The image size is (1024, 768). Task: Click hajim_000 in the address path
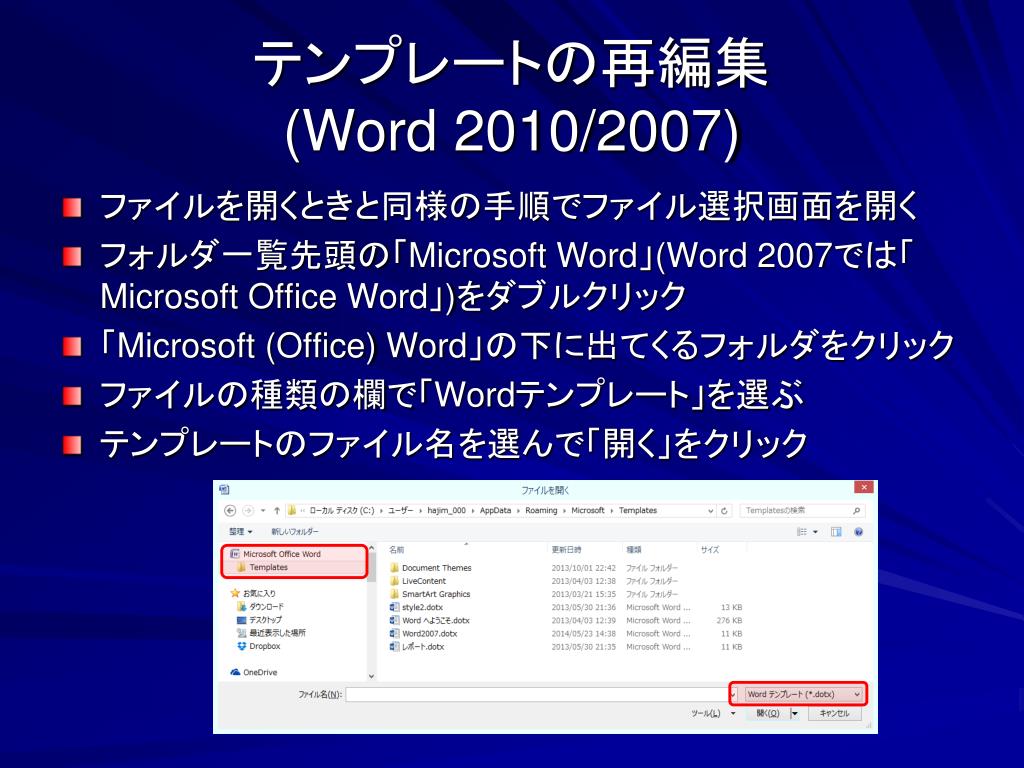447,511
